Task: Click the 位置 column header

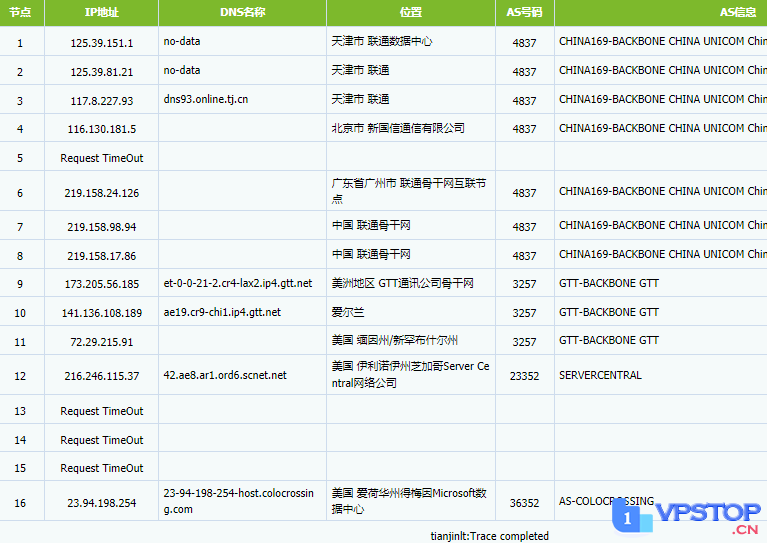Action: tap(411, 12)
